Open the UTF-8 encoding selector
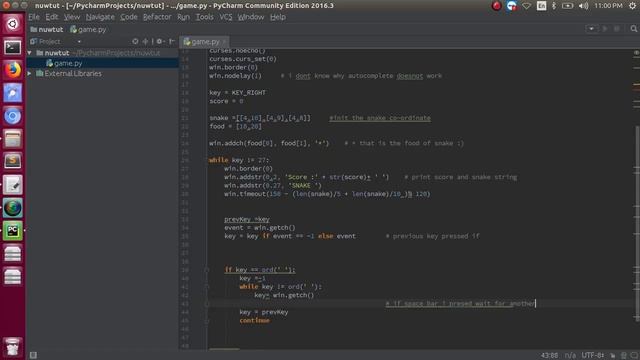The height and width of the screenshot is (360, 640). pos(593,356)
